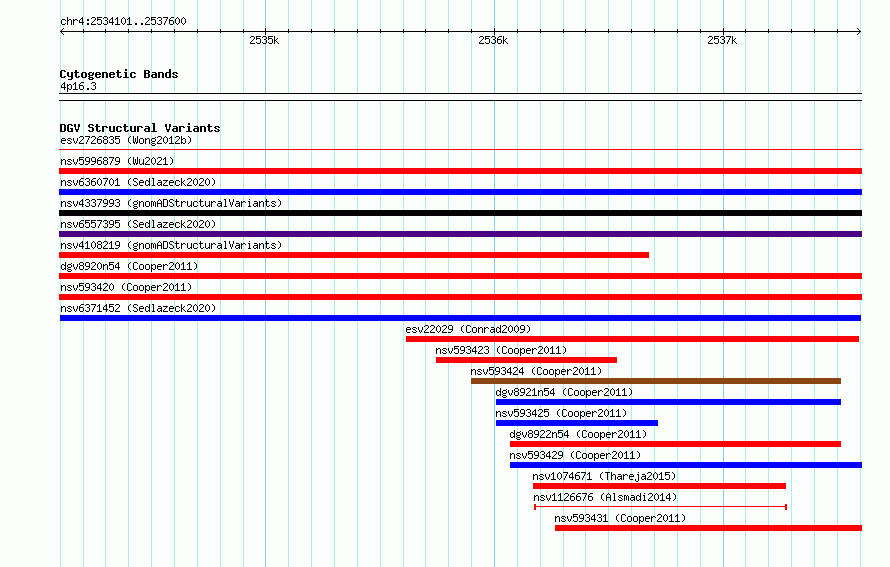Open dgv8922n54 (Cooper2011) label

click(578, 434)
